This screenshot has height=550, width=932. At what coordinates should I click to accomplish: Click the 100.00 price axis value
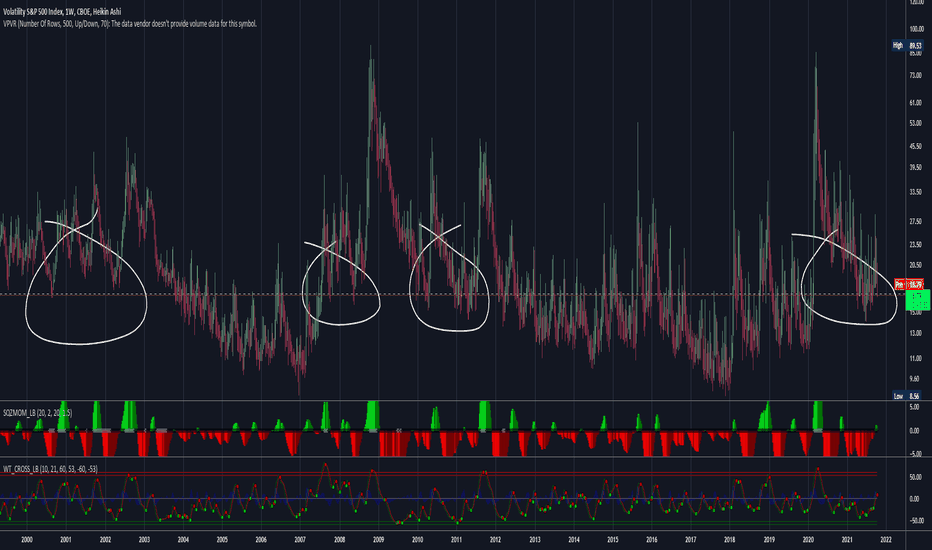916,29
